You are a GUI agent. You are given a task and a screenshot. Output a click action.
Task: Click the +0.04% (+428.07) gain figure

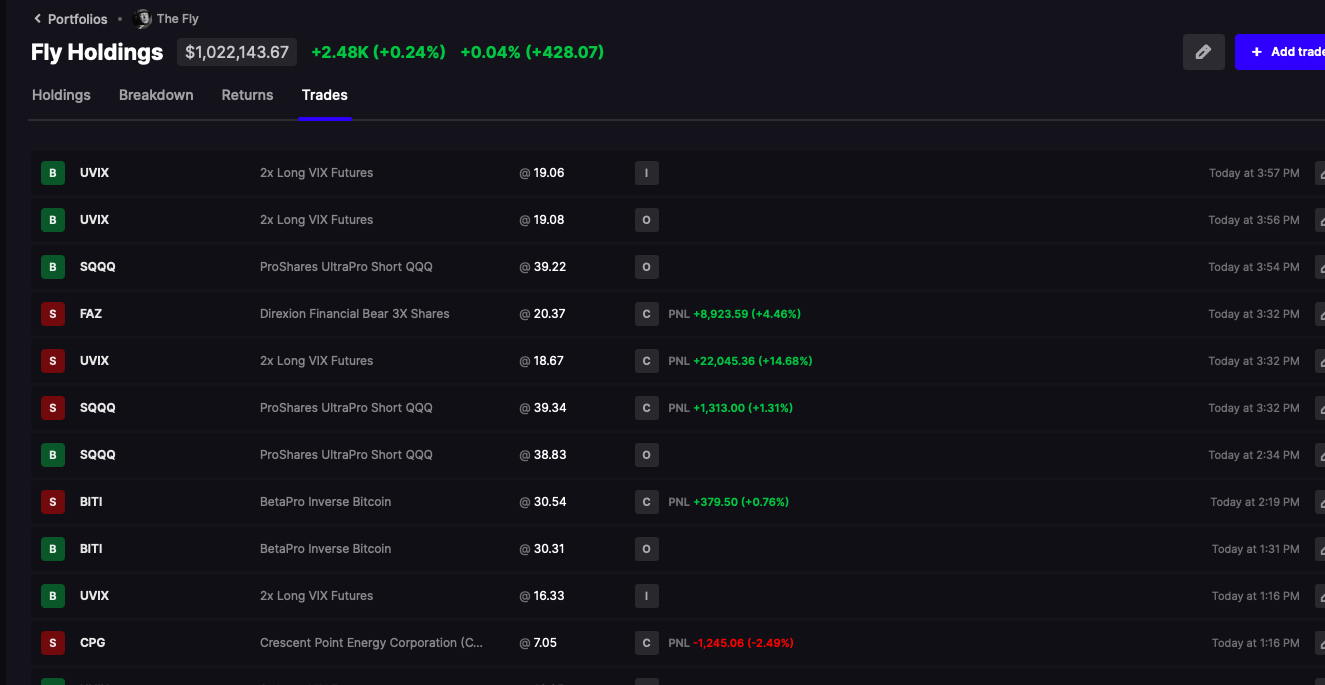click(x=532, y=52)
